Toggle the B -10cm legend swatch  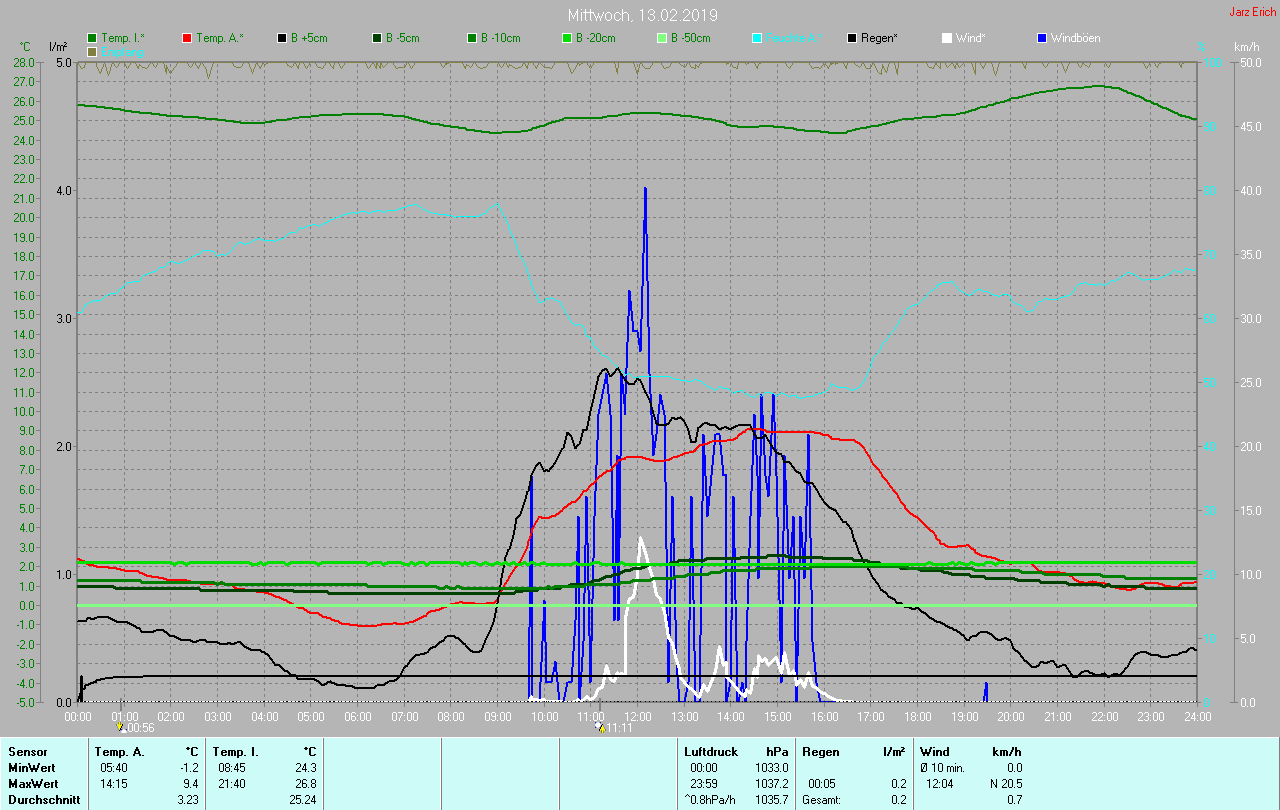[x=471, y=38]
